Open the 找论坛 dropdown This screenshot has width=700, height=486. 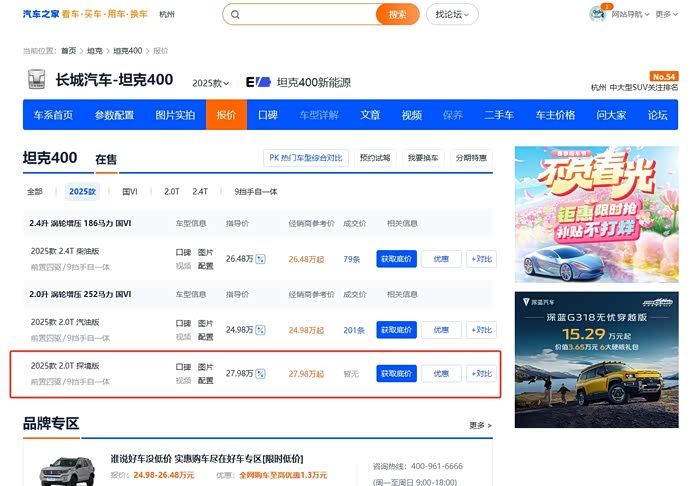click(452, 15)
